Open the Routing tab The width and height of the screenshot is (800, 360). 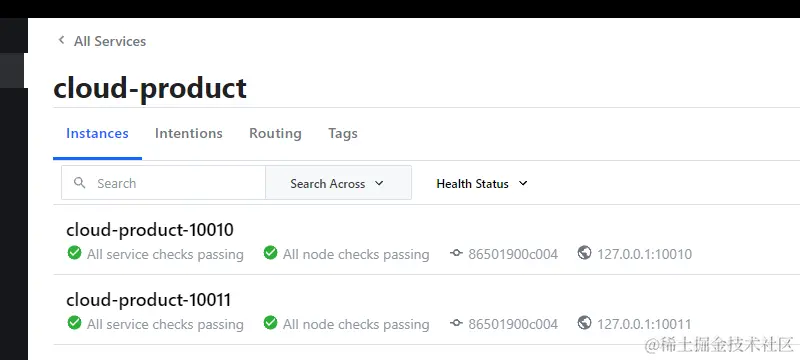[276, 134]
